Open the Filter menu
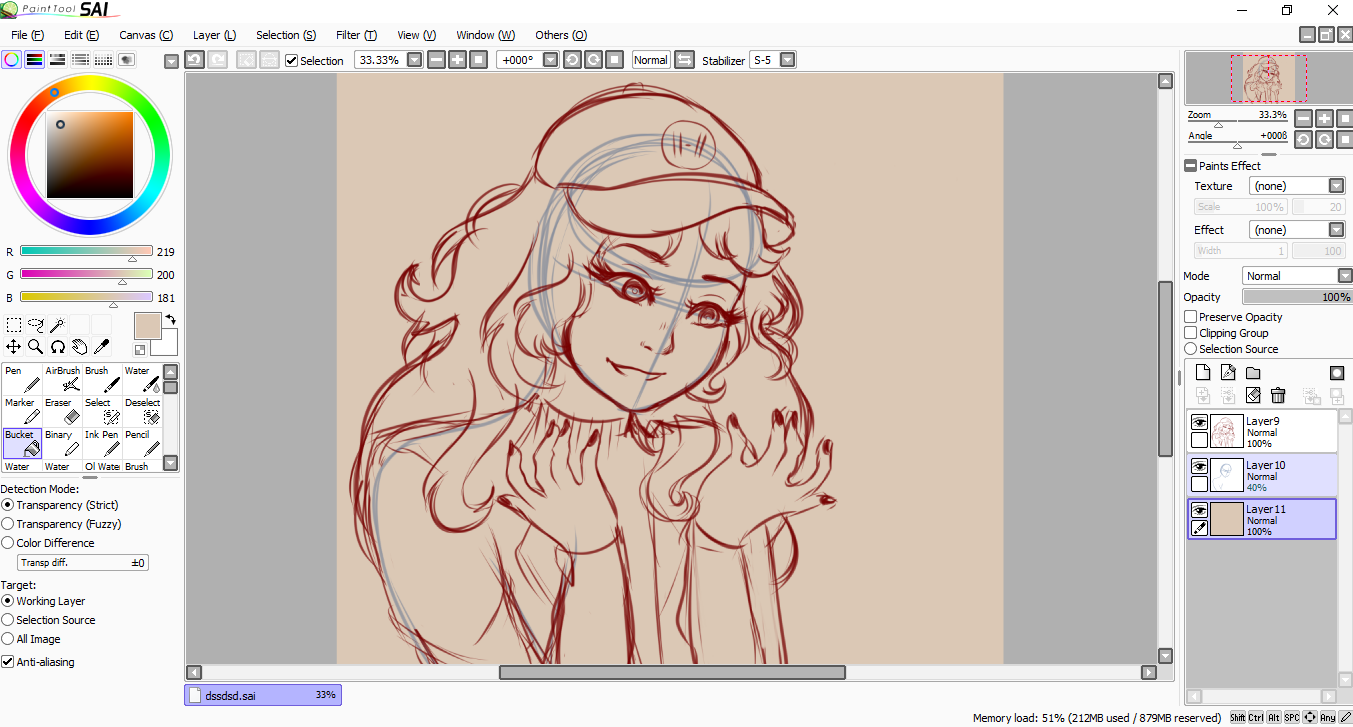This screenshot has width=1353, height=727. 356,35
